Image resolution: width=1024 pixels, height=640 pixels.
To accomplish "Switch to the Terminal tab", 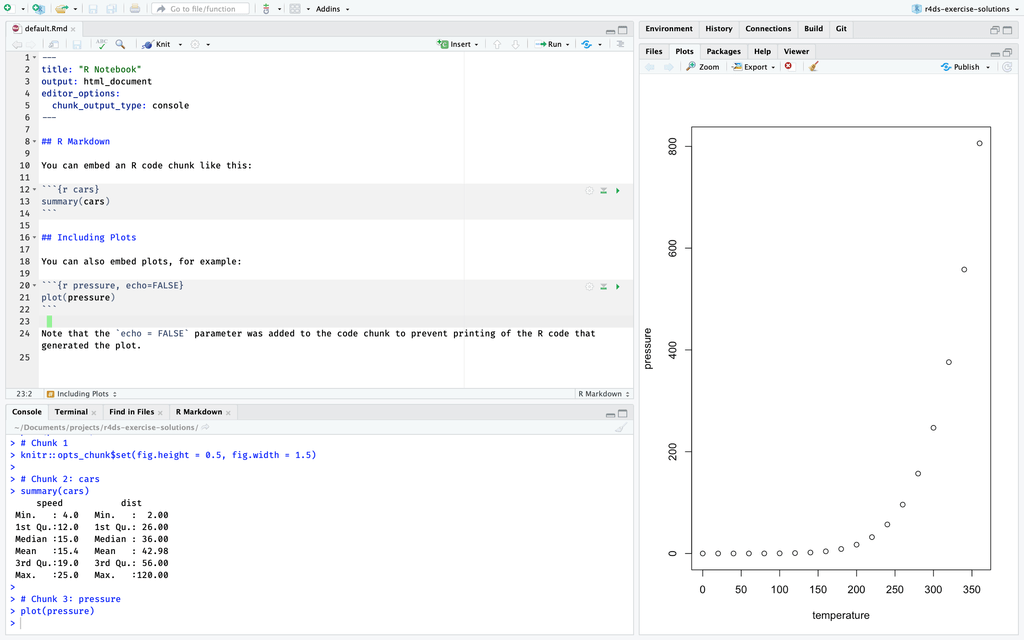I will pos(71,412).
